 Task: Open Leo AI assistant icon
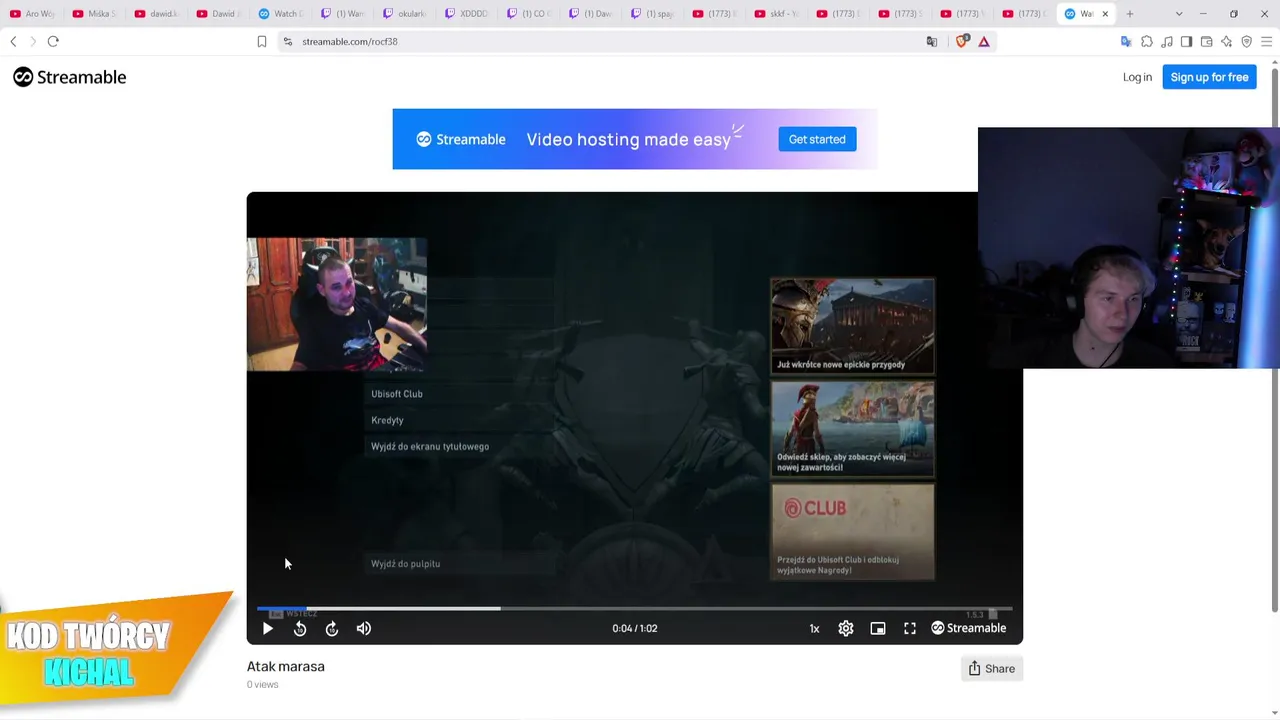pyautogui.click(x=1226, y=41)
